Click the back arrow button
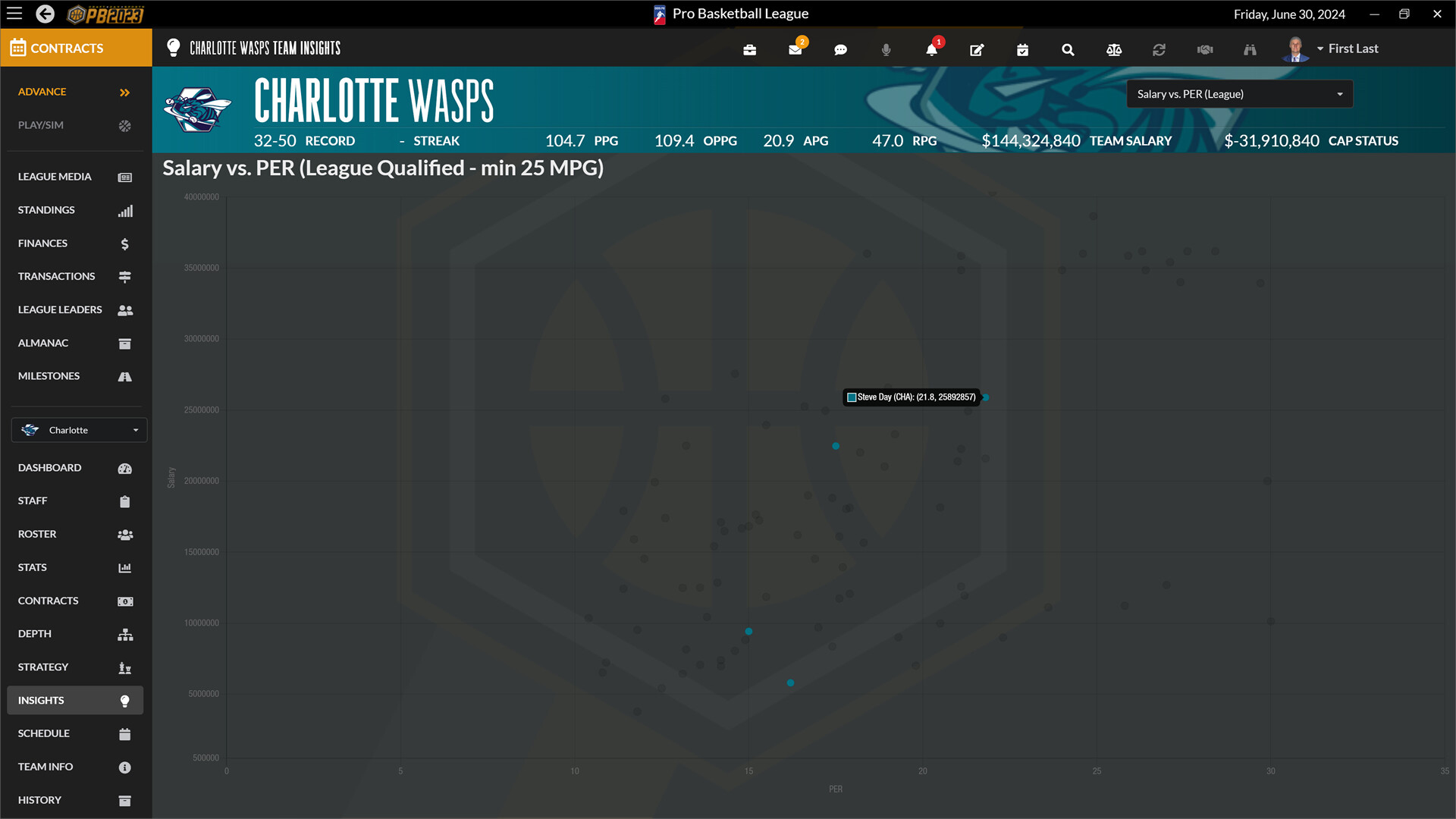 pyautogui.click(x=45, y=14)
